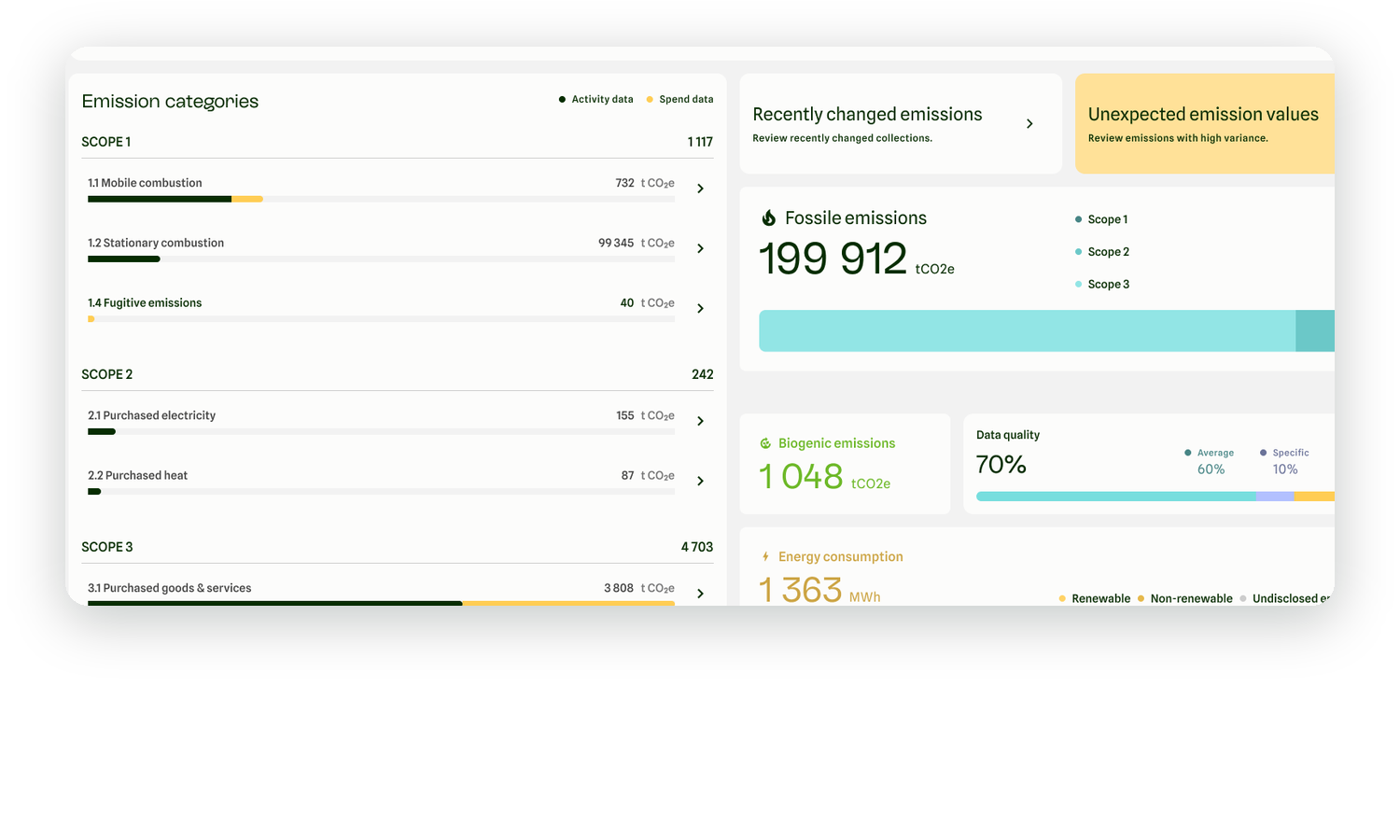Screen dimensions: 1400x840
Task: Click the flame icon beside Fossile emissions
Action: [768, 217]
